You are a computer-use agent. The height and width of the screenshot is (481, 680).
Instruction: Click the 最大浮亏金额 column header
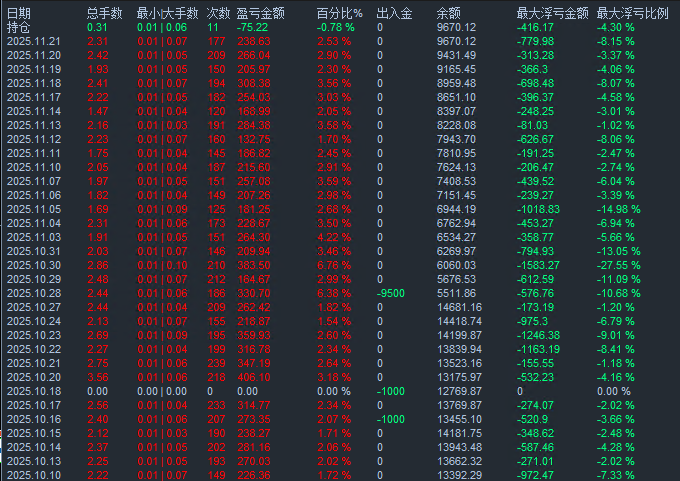(552, 13)
